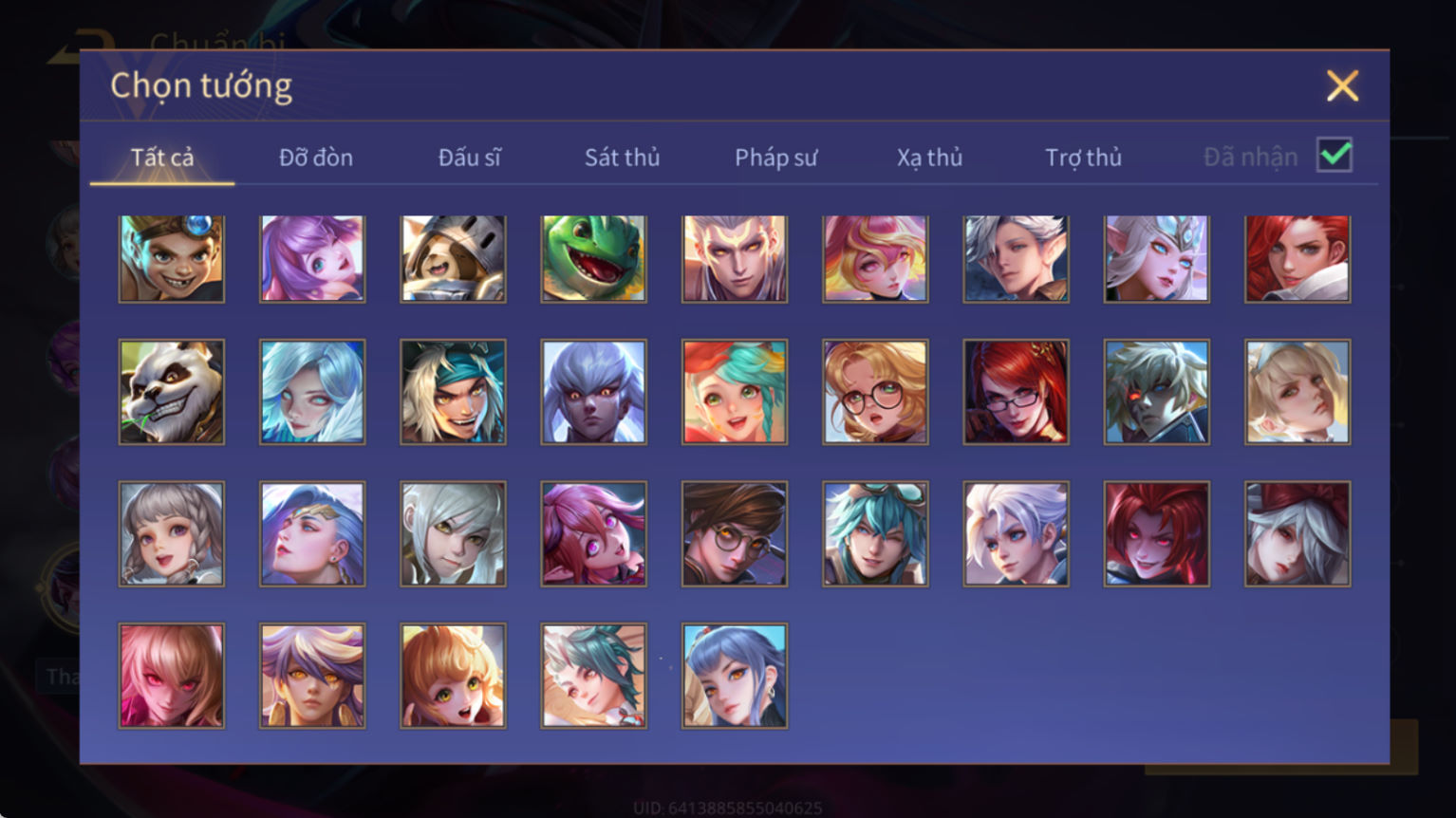Show the Pháp sư hero list
This screenshot has width=1456, height=818.
coord(776,158)
